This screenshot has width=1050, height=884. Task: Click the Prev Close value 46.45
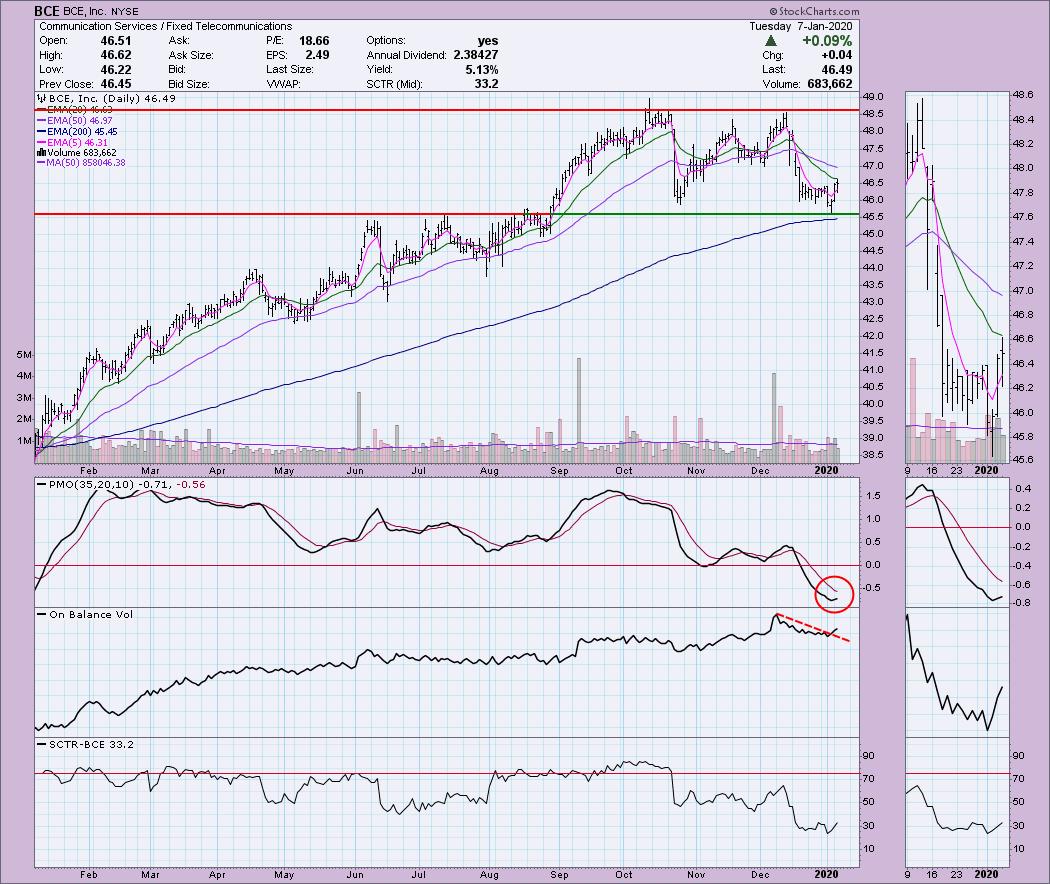(x=116, y=84)
